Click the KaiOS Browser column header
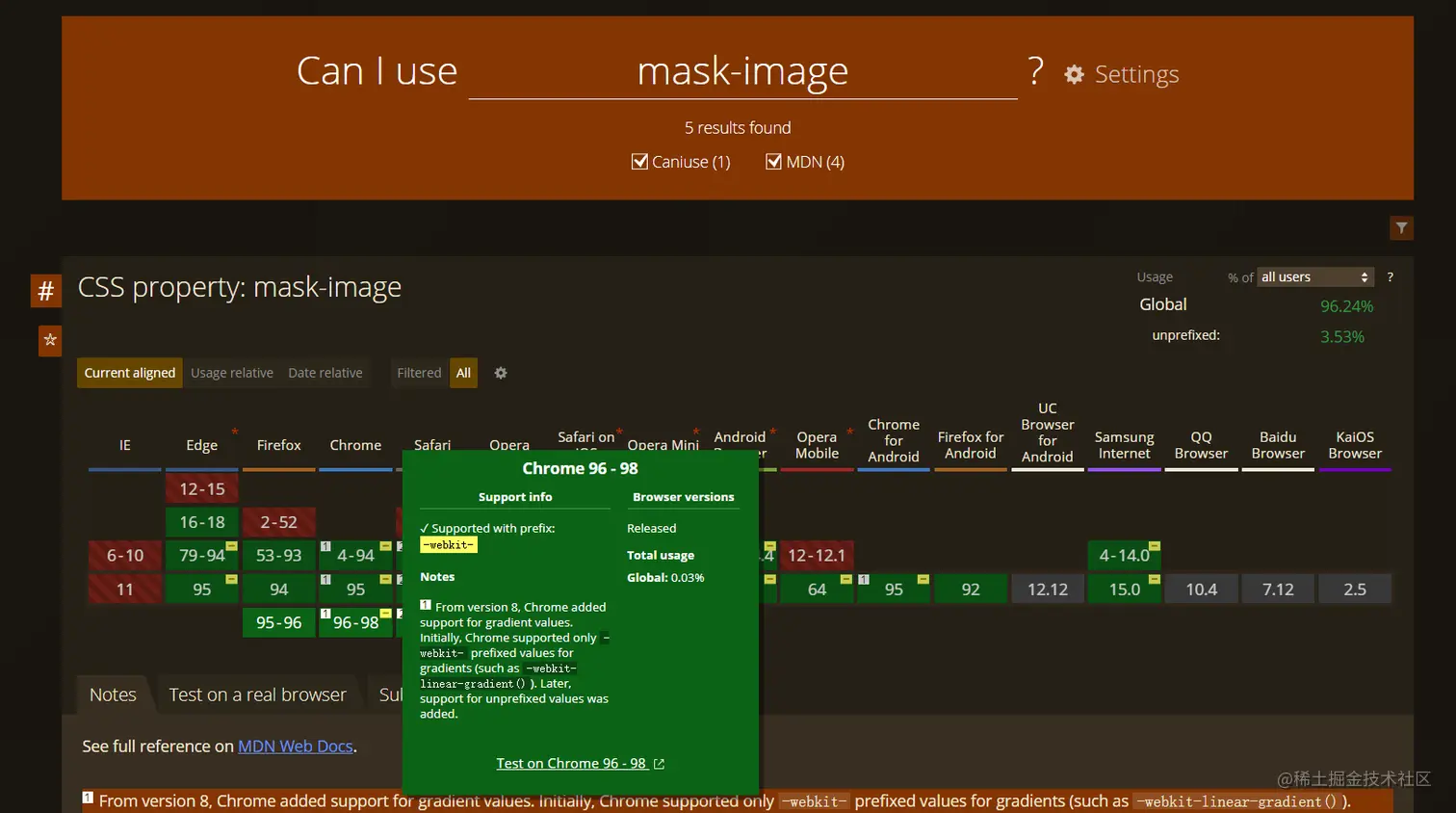1456x813 pixels. 1355,445
